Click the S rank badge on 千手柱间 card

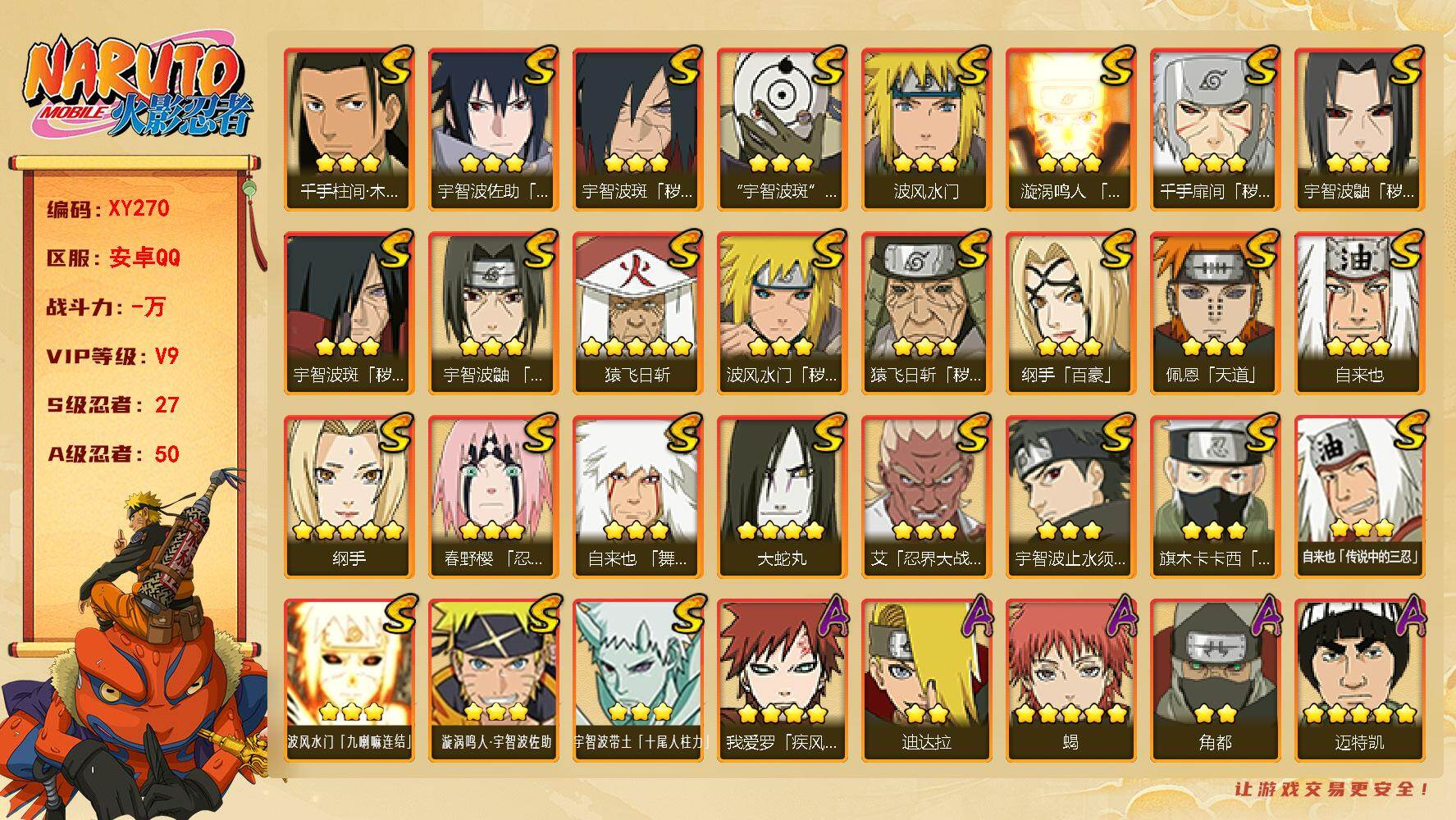click(x=395, y=66)
